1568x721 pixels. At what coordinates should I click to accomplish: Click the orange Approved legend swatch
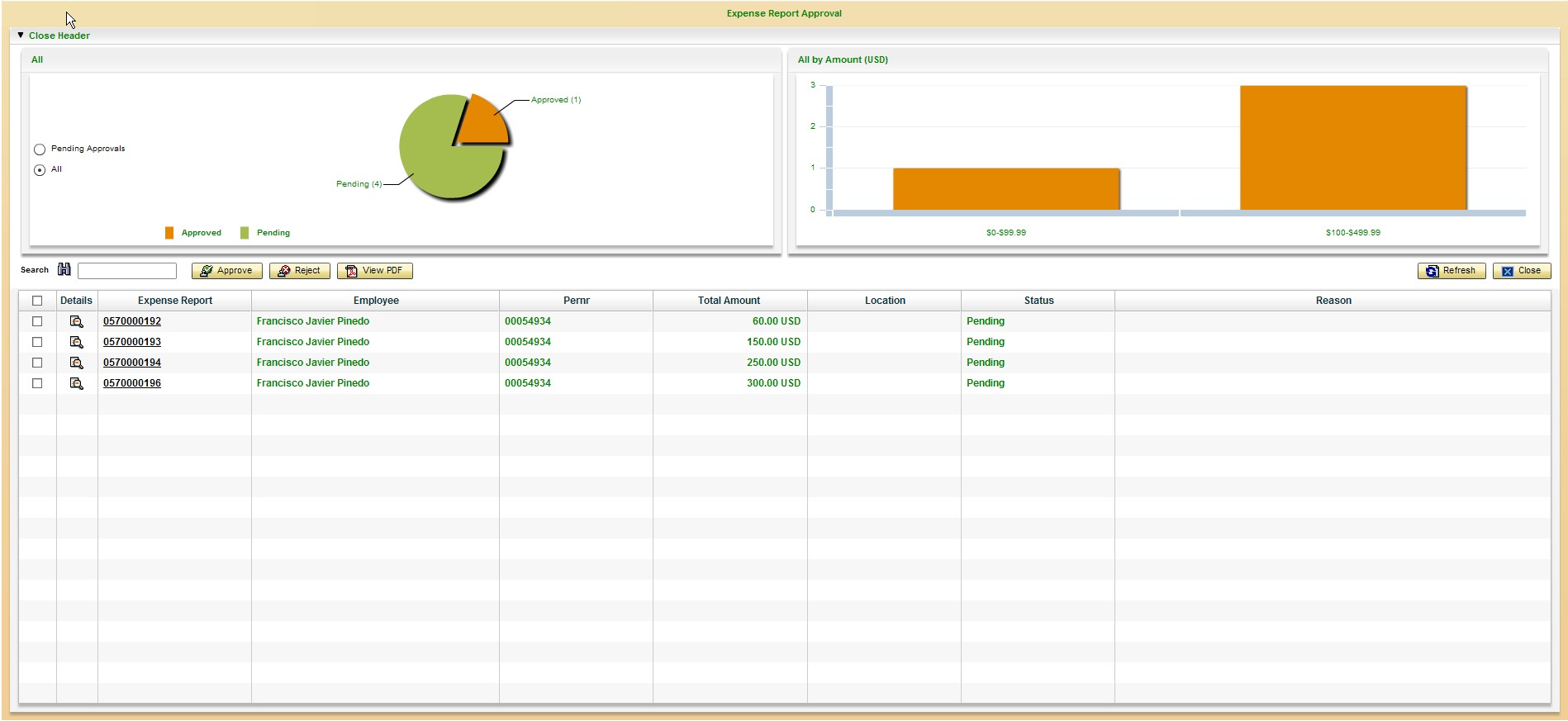[x=169, y=233]
